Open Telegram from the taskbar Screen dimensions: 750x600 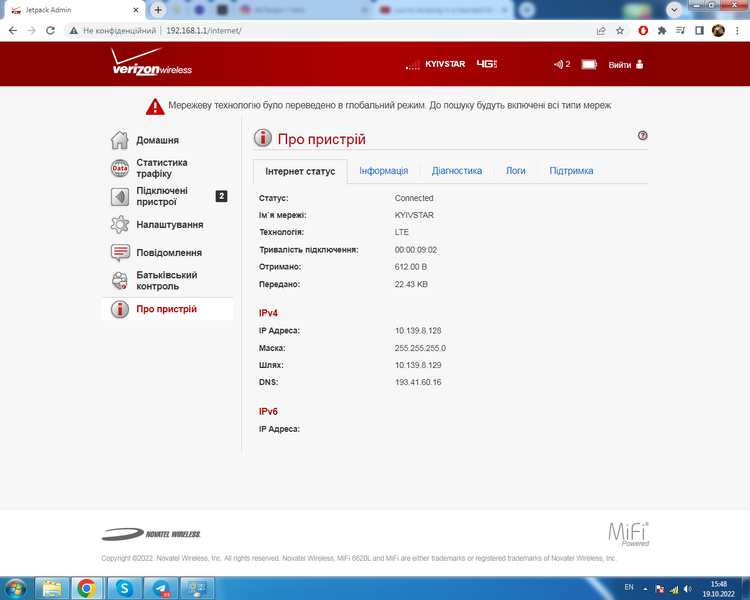(x=161, y=588)
